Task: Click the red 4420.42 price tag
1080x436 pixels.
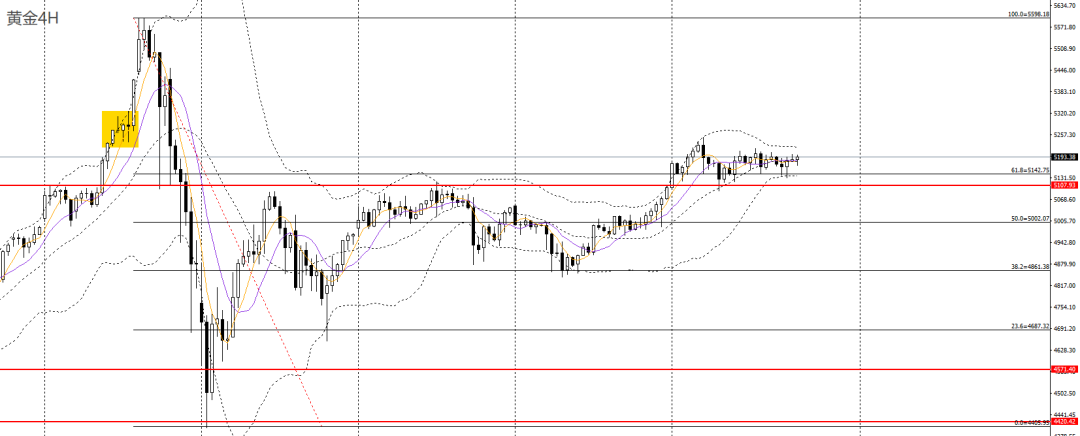Action: point(1064,422)
